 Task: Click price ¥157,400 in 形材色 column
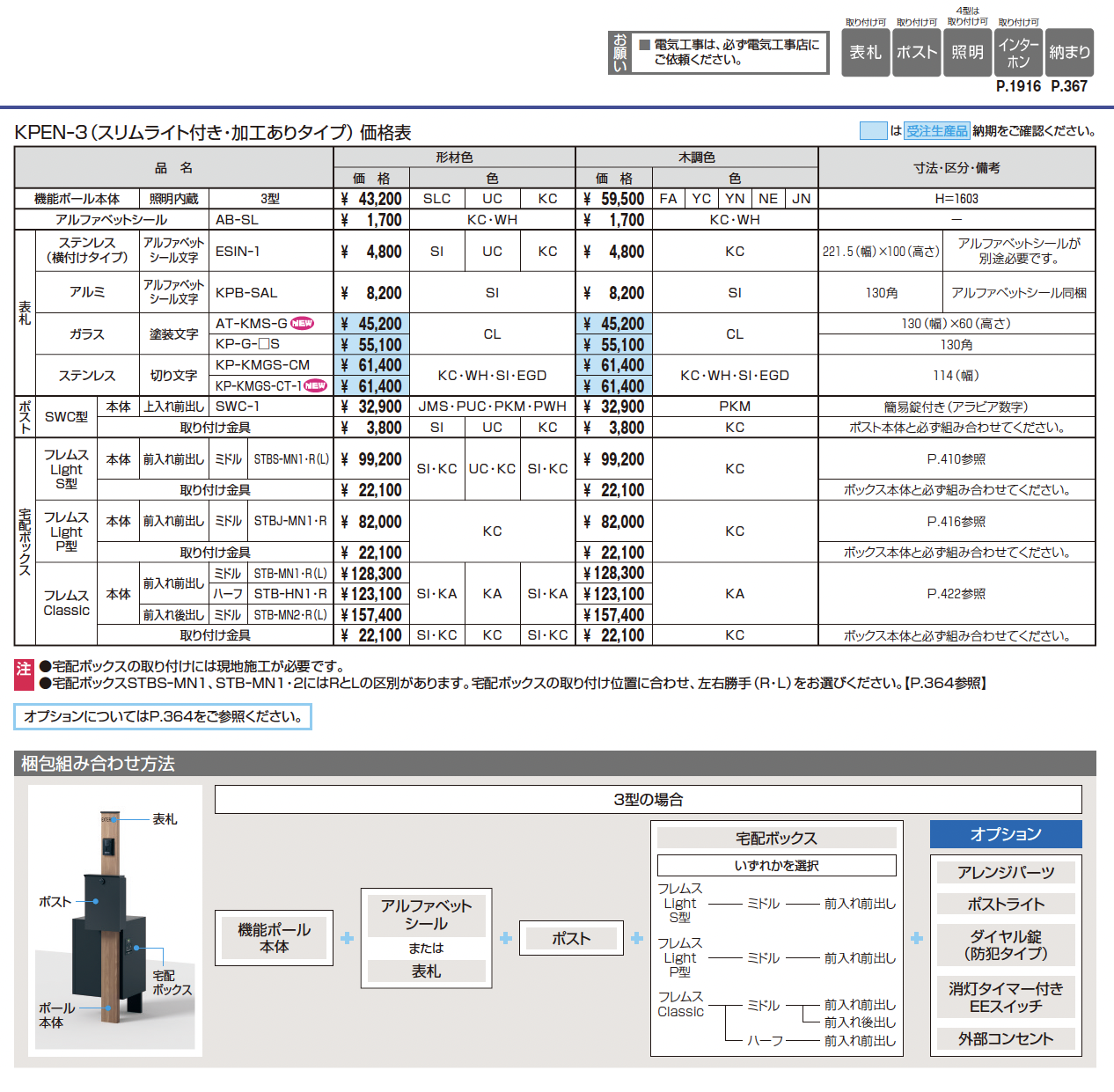click(x=371, y=615)
